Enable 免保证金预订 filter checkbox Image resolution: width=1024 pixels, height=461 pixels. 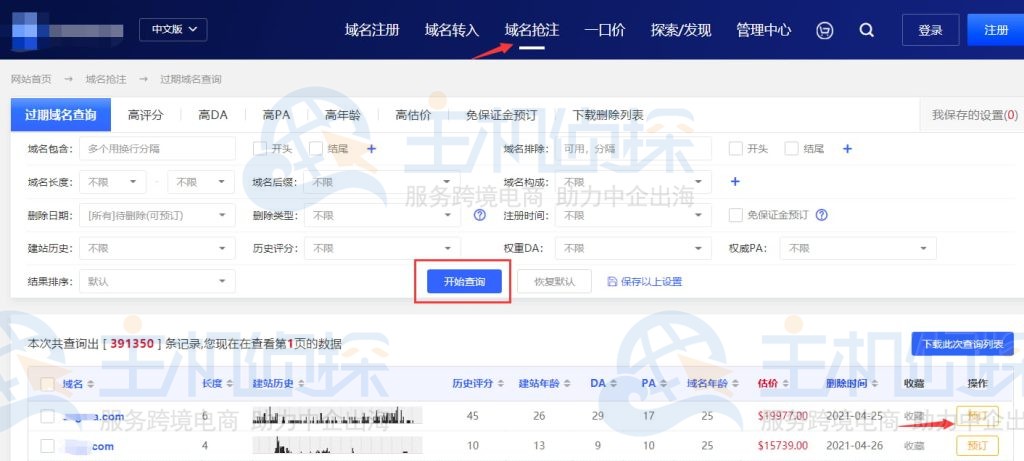pyautogui.click(x=735, y=215)
